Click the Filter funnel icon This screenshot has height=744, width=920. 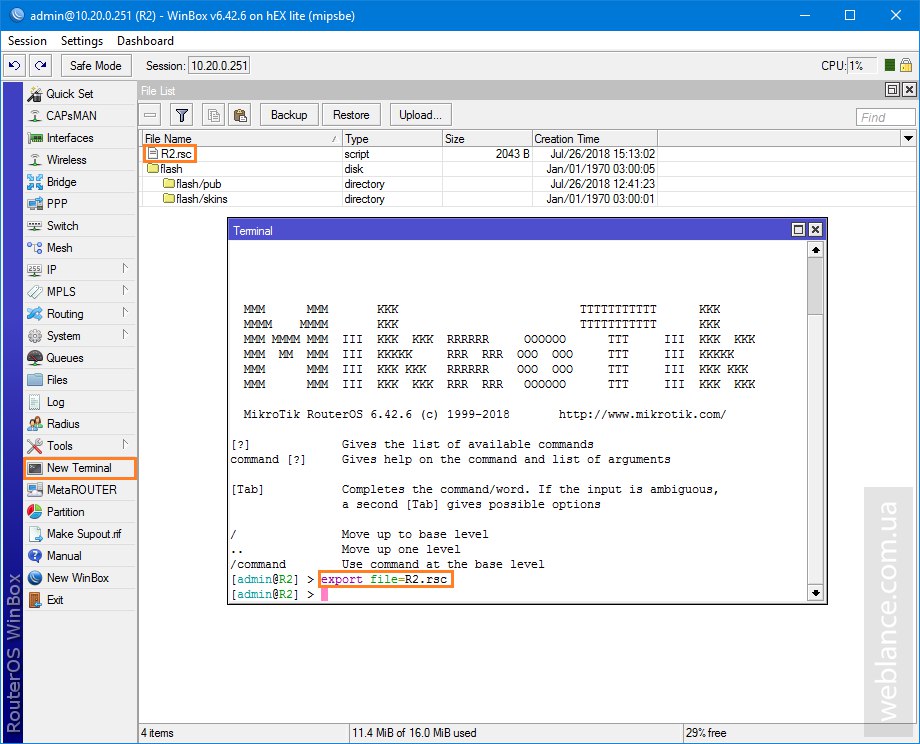coord(182,115)
